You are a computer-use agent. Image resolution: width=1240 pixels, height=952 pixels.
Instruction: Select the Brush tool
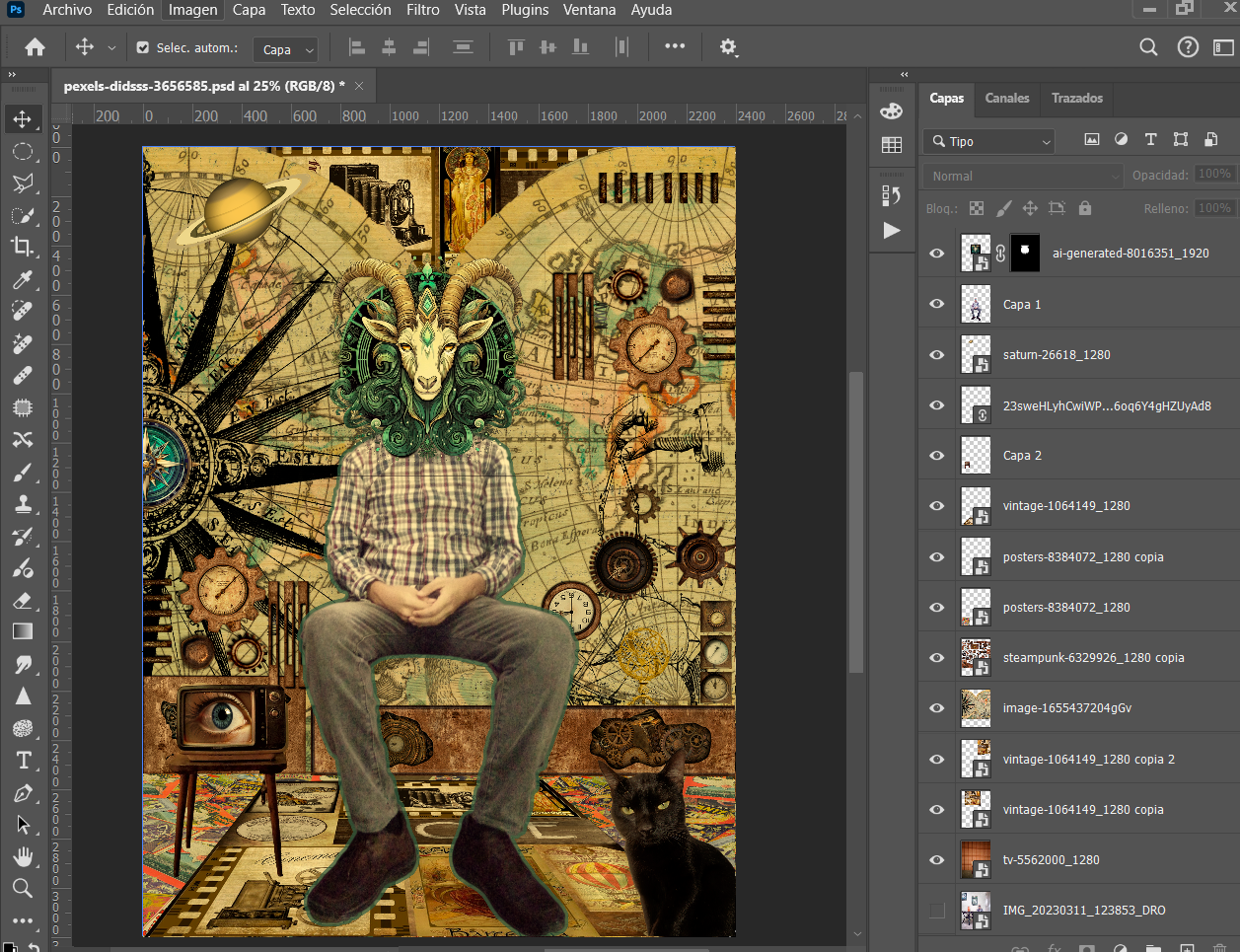22,472
